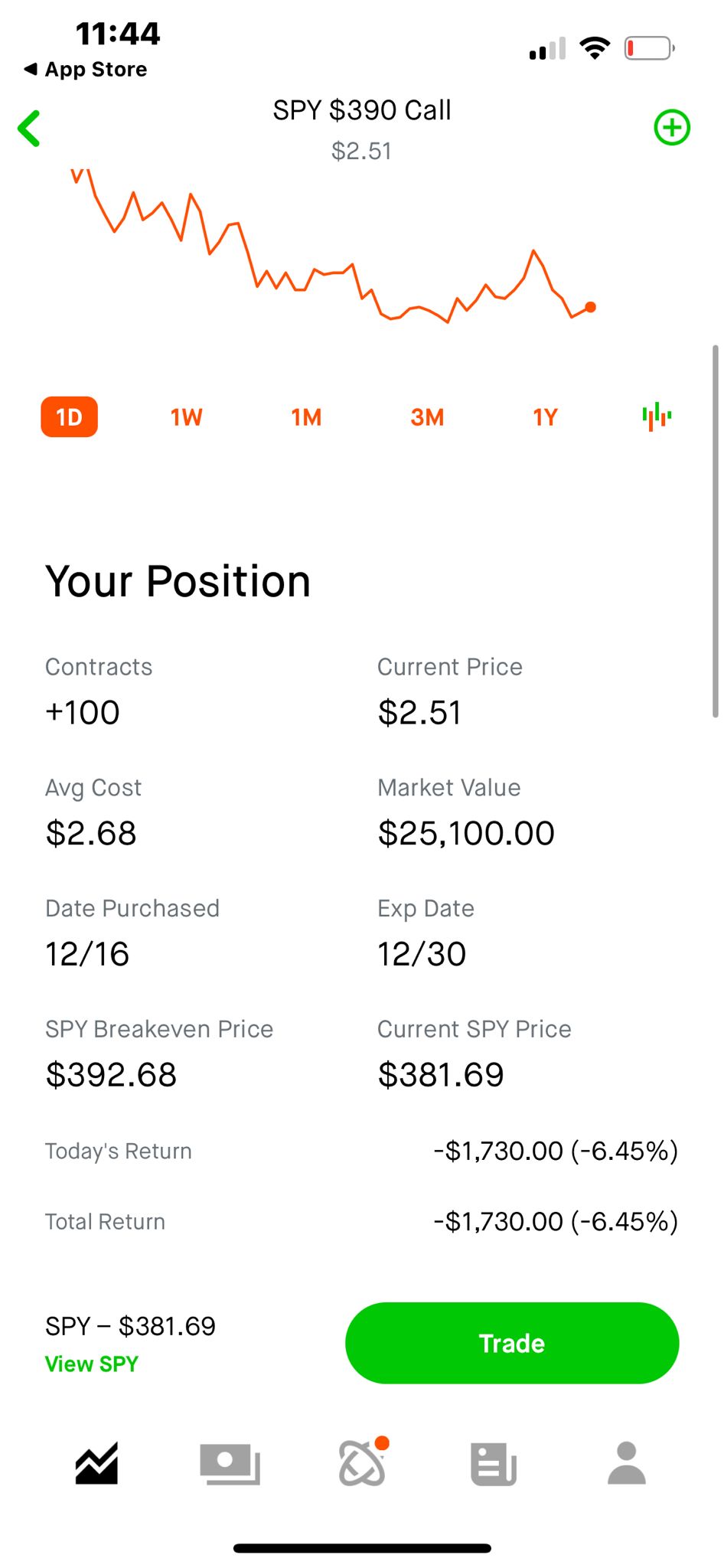
Task: Return to App Store via back label
Action: [86, 70]
